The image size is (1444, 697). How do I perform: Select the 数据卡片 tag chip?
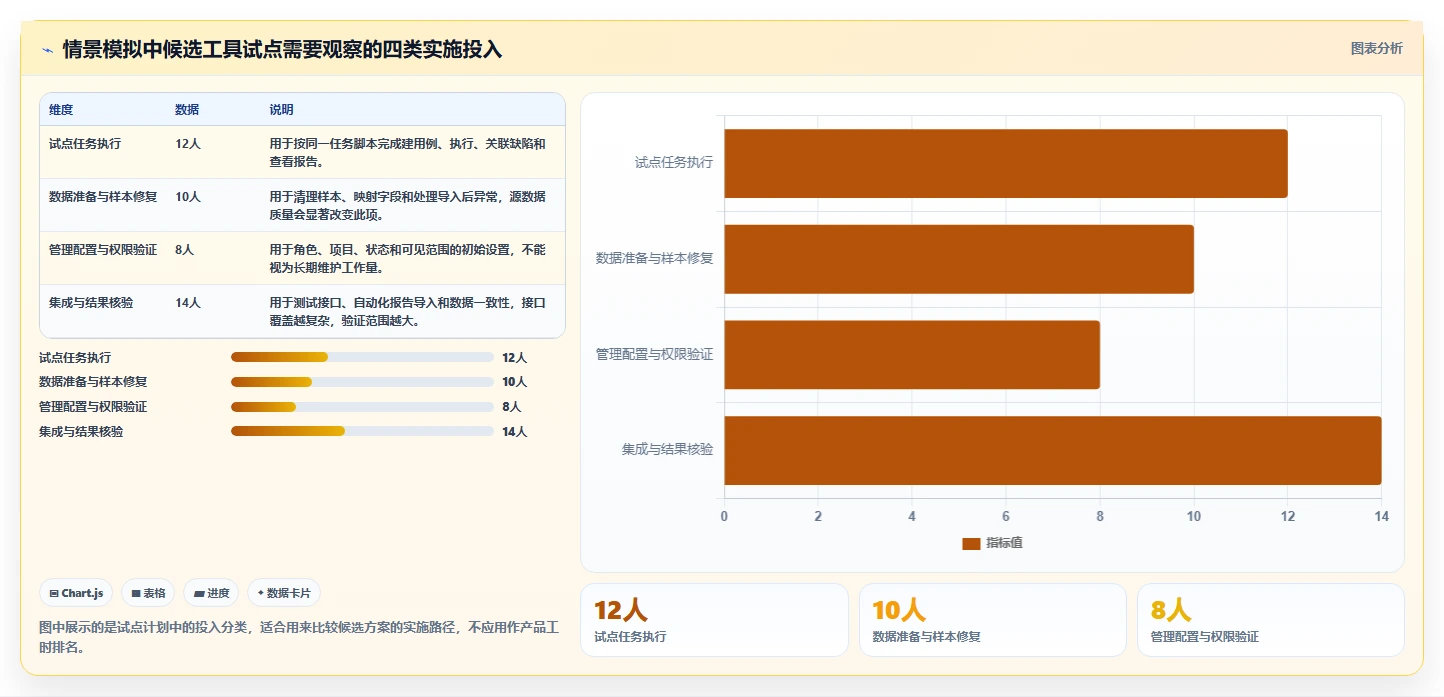tap(284, 593)
